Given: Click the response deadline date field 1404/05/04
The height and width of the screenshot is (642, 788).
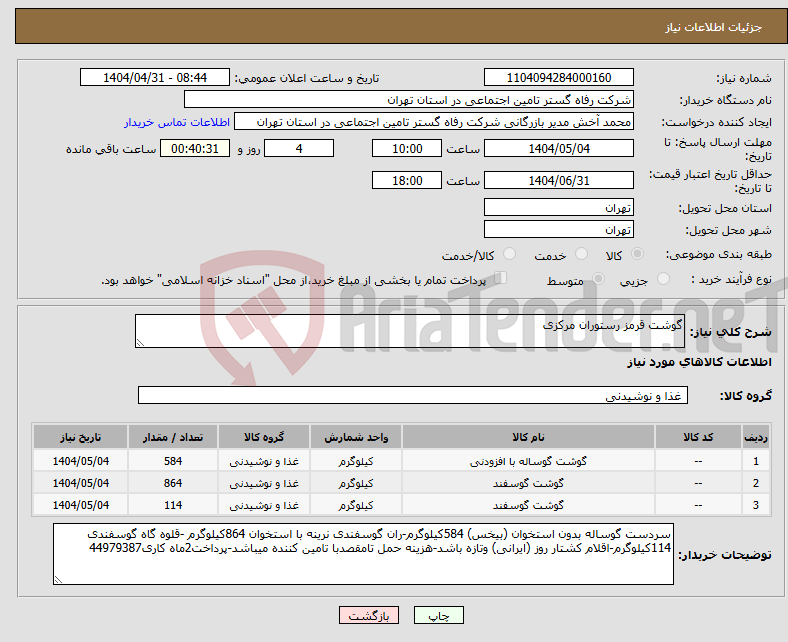Looking at the screenshot, I should click(558, 148).
